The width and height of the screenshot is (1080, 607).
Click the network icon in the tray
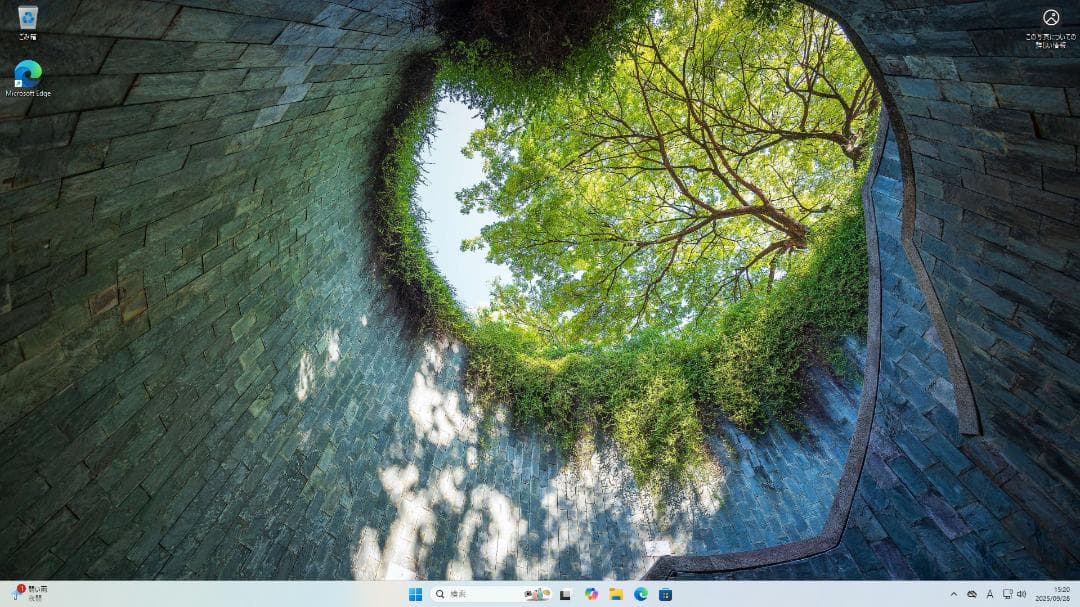click(x=1007, y=593)
